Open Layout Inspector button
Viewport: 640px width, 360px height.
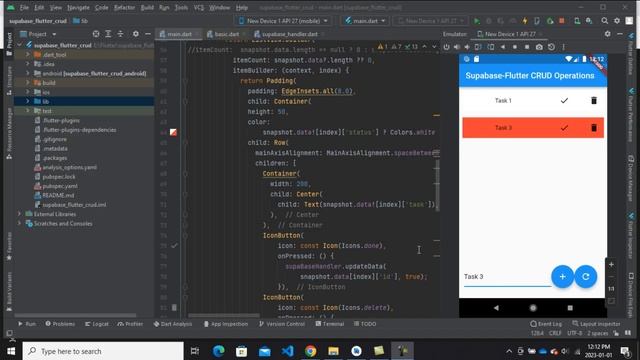pos(596,324)
